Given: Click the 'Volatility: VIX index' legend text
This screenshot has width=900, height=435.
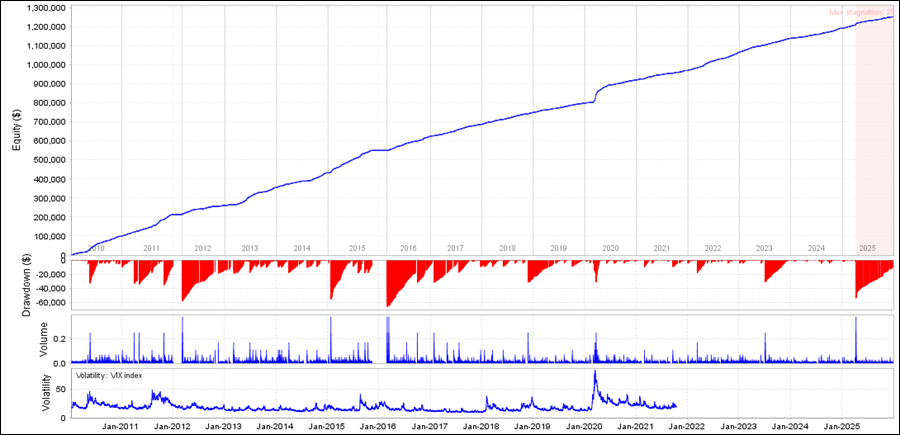Looking at the screenshot, I should pos(109,375).
